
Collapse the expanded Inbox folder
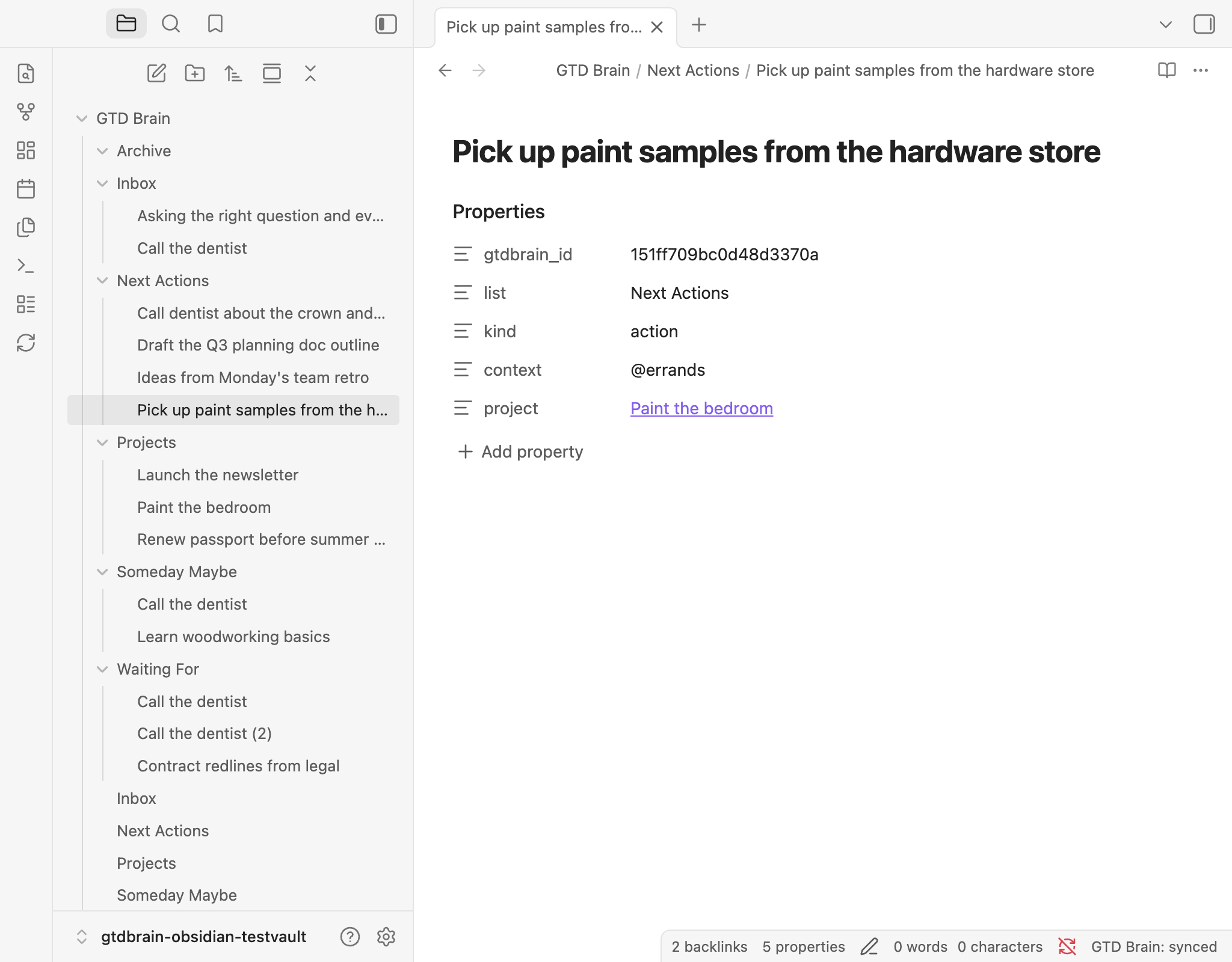click(102, 183)
